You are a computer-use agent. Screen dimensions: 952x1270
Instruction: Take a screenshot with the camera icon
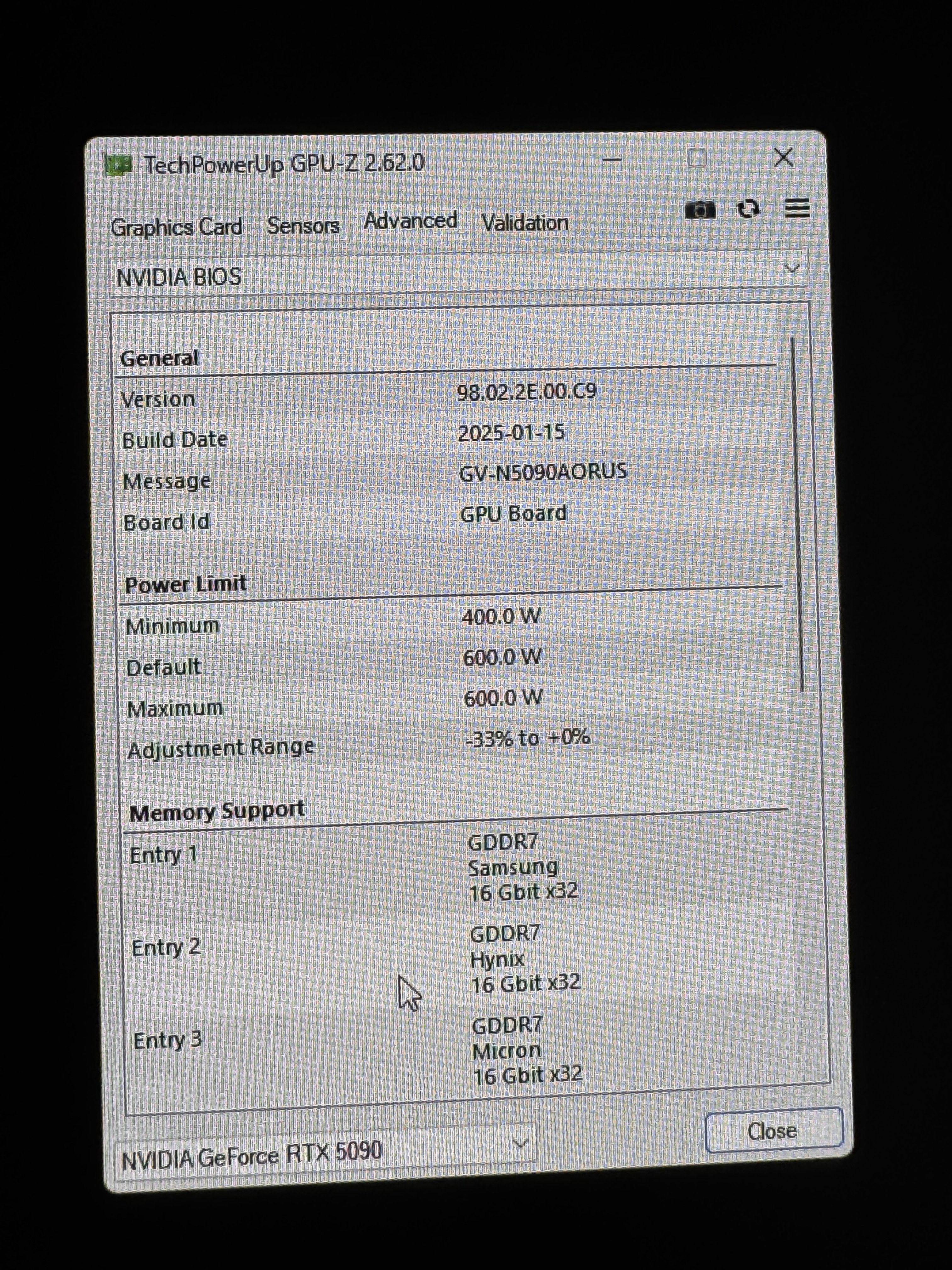700,209
